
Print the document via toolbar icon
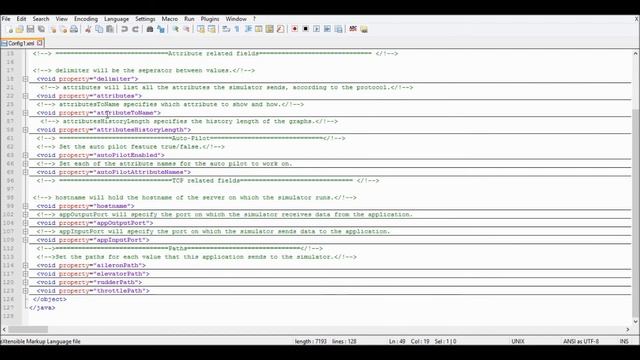click(74, 29)
